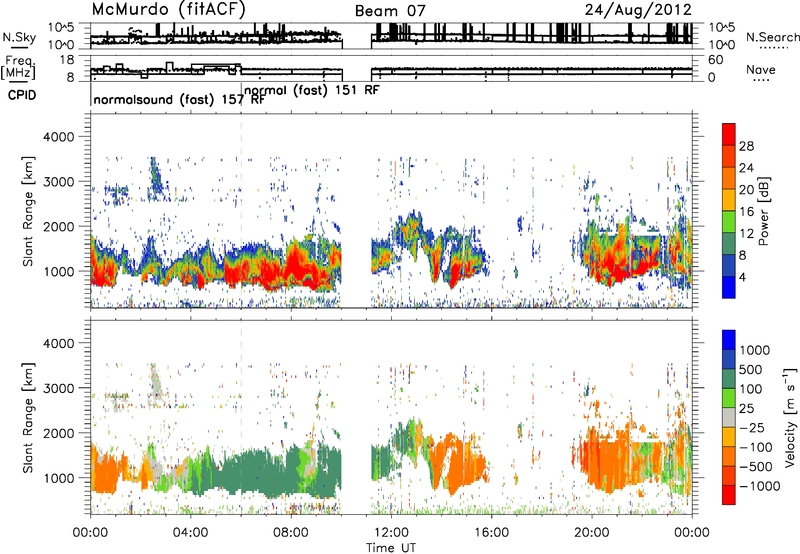The width and height of the screenshot is (800, 554).
Task: Click the '04:00' time axis tick label
Action: click(x=190, y=532)
